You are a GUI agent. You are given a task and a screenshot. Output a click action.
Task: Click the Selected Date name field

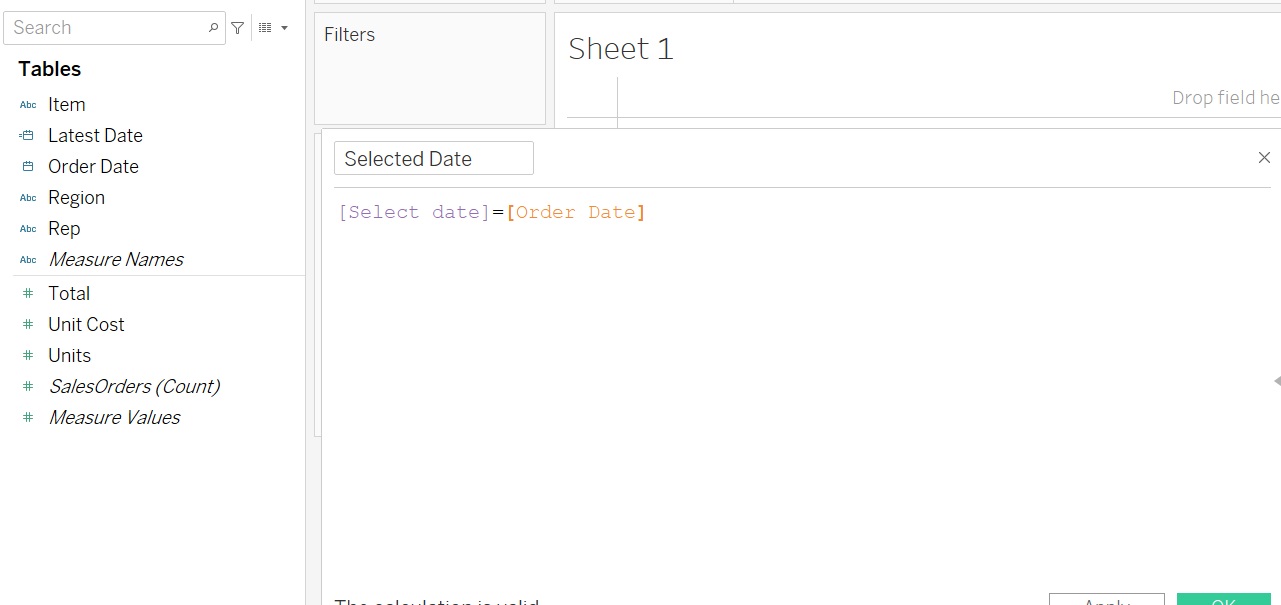(433, 159)
